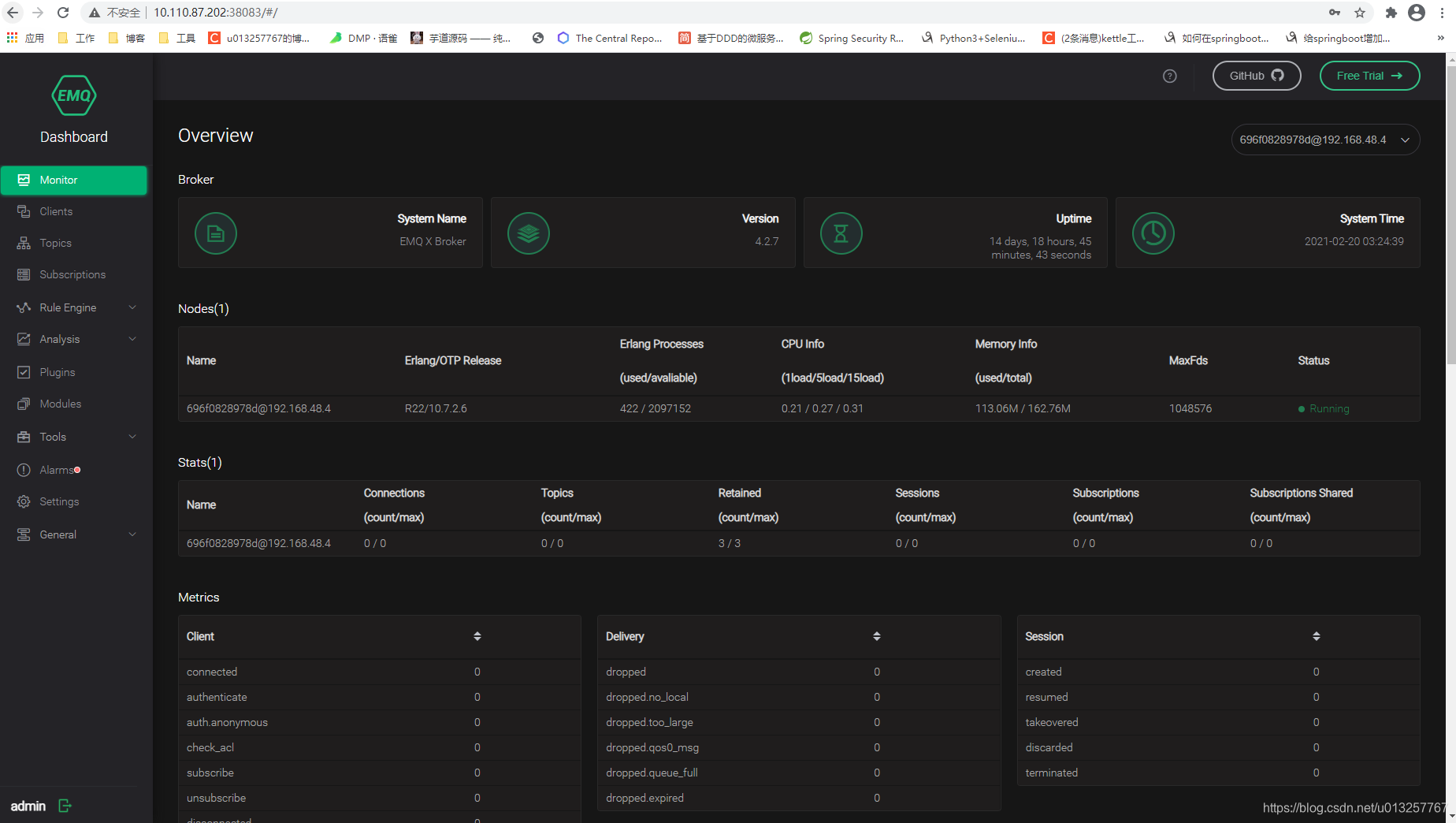This screenshot has width=1456, height=823.
Task: Go back using browser back arrow
Action: [13, 13]
